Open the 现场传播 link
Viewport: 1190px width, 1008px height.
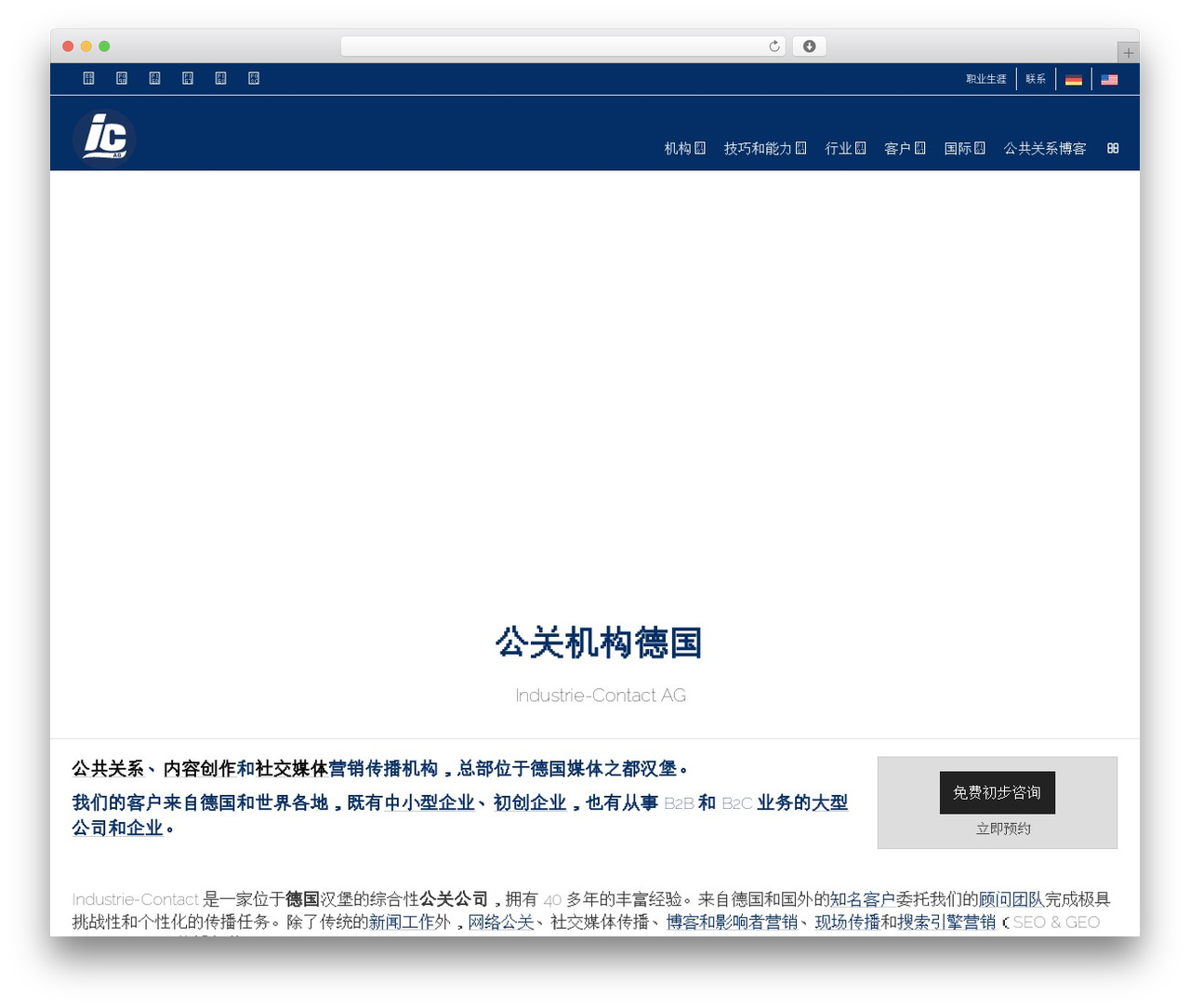click(x=848, y=922)
